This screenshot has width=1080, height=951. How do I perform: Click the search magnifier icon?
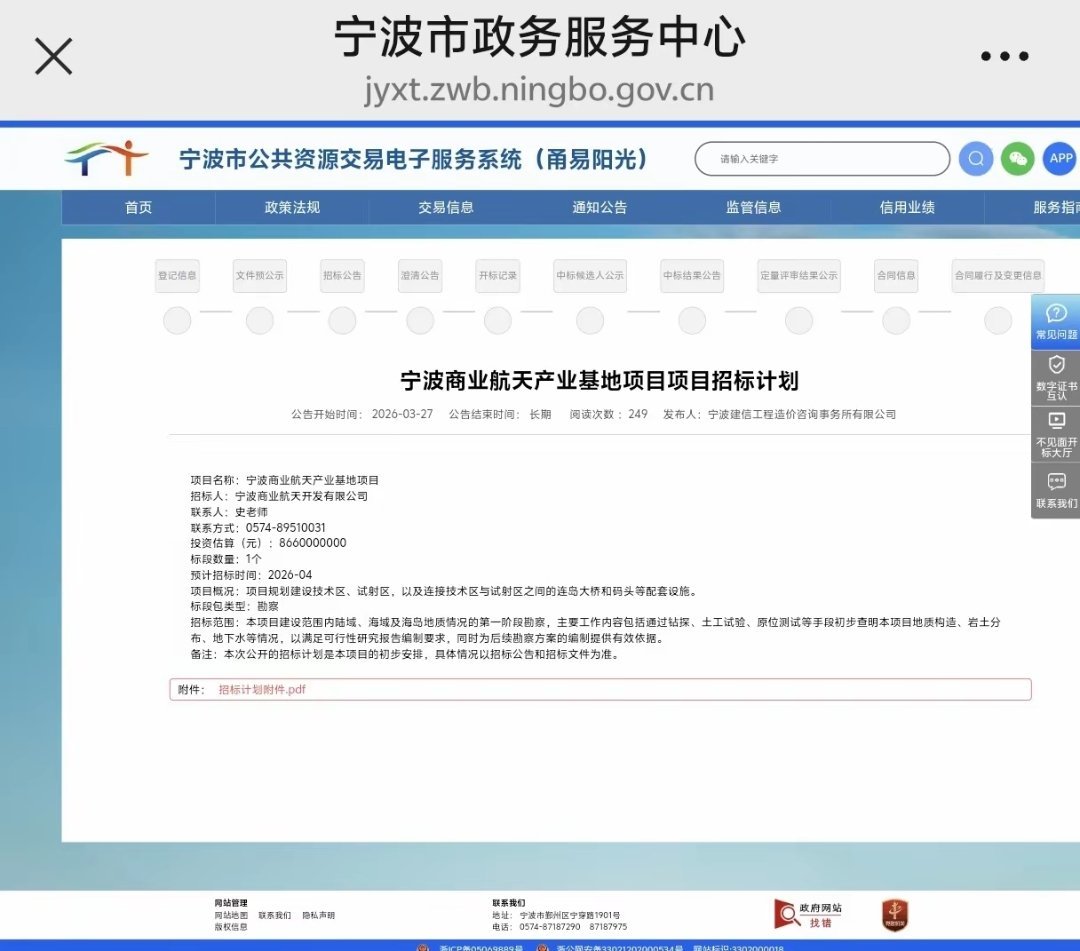[x=975, y=158]
